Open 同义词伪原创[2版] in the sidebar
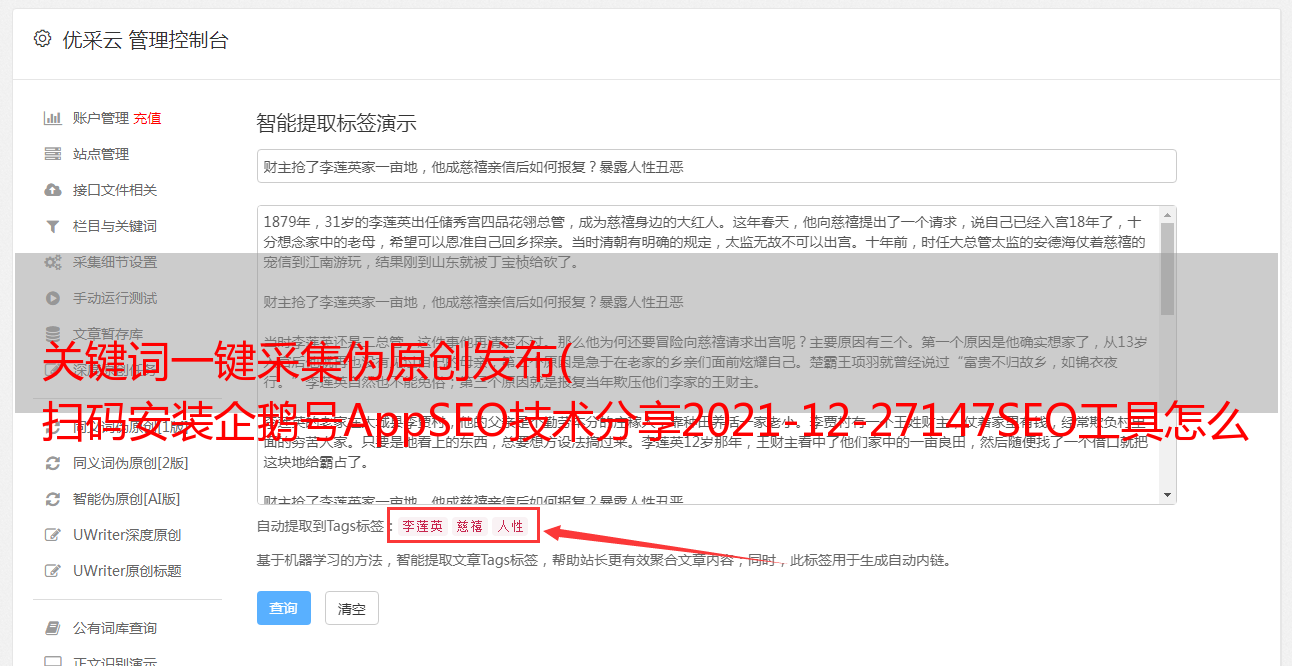 point(130,463)
